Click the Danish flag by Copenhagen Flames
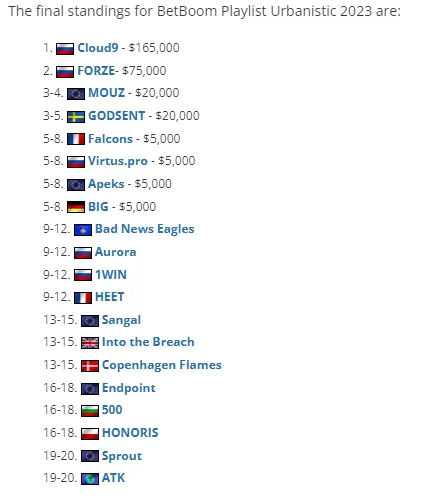The height and width of the screenshot is (501, 428). pyautogui.click(x=90, y=366)
